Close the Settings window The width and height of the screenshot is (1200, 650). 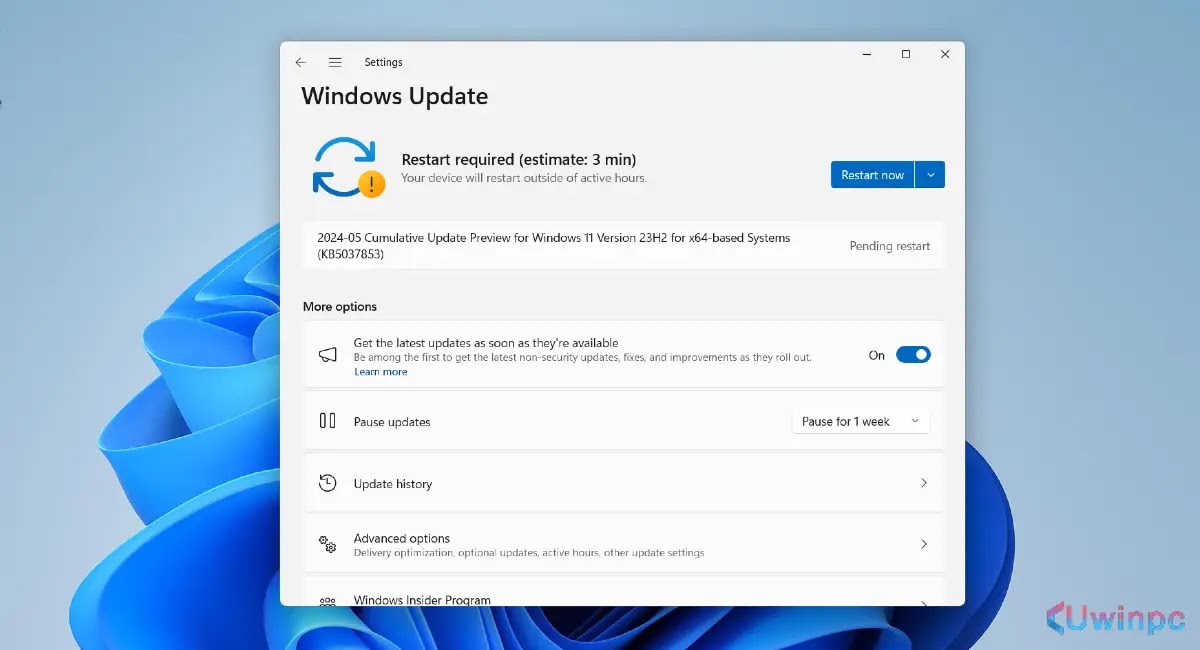[945, 55]
